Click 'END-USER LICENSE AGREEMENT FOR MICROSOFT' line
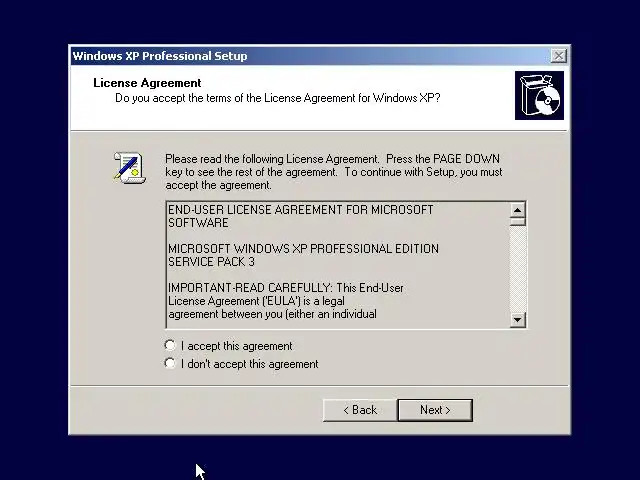Viewport: 640px width, 480px height. (300, 210)
